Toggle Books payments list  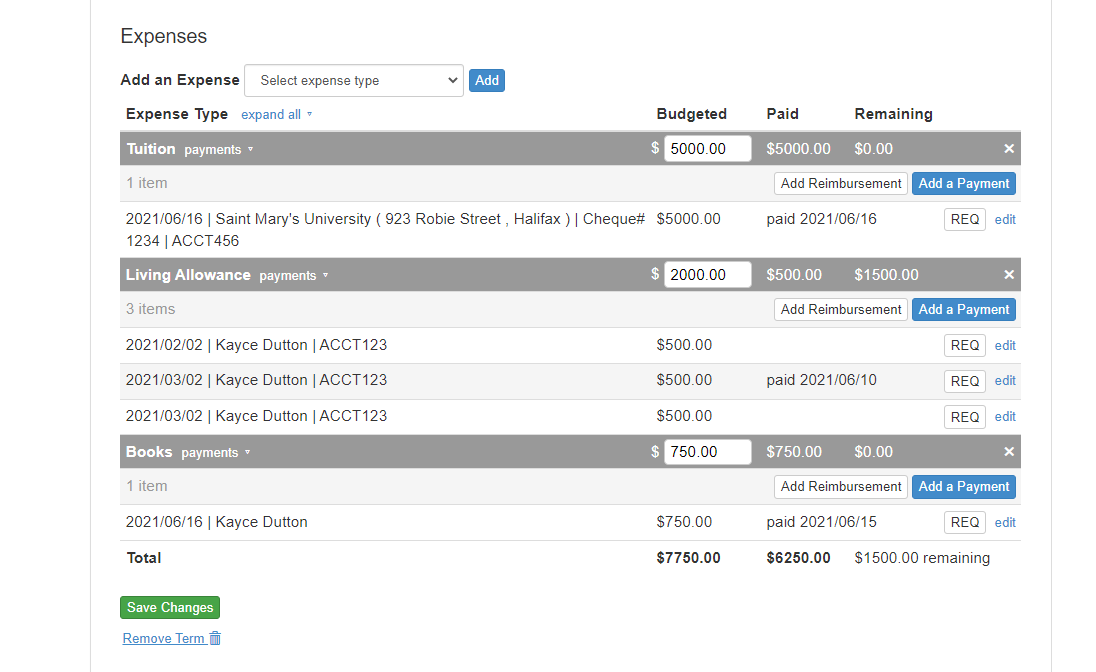point(215,452)
